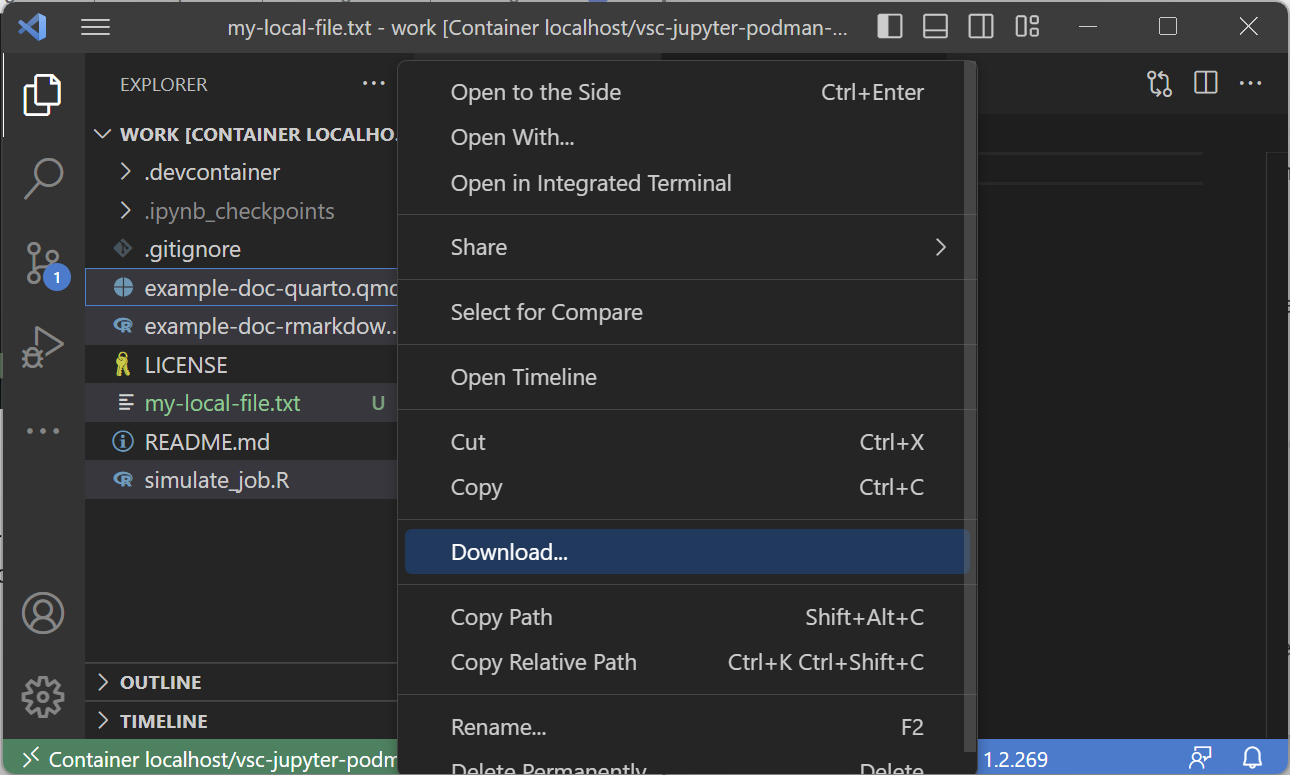Expand the TIMELINE section
Screen dimensions: 1290x775
(163, 721)
